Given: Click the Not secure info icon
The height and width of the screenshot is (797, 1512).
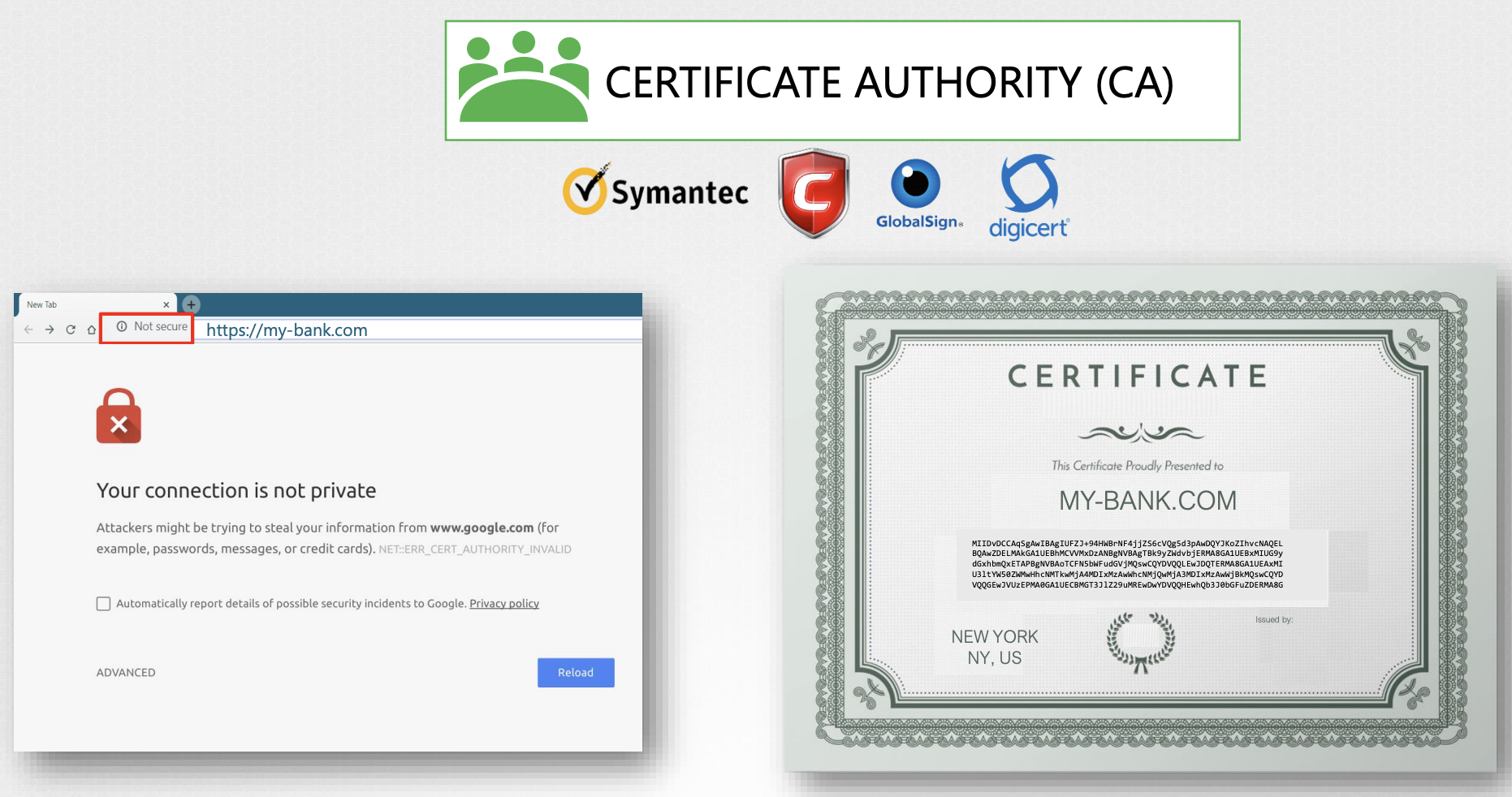Looking at the screenshot, I should click(122, 326).
